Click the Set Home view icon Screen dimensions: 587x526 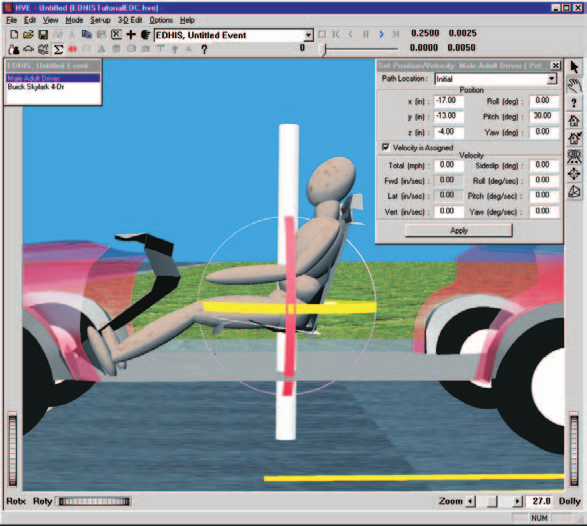point(574,138)
